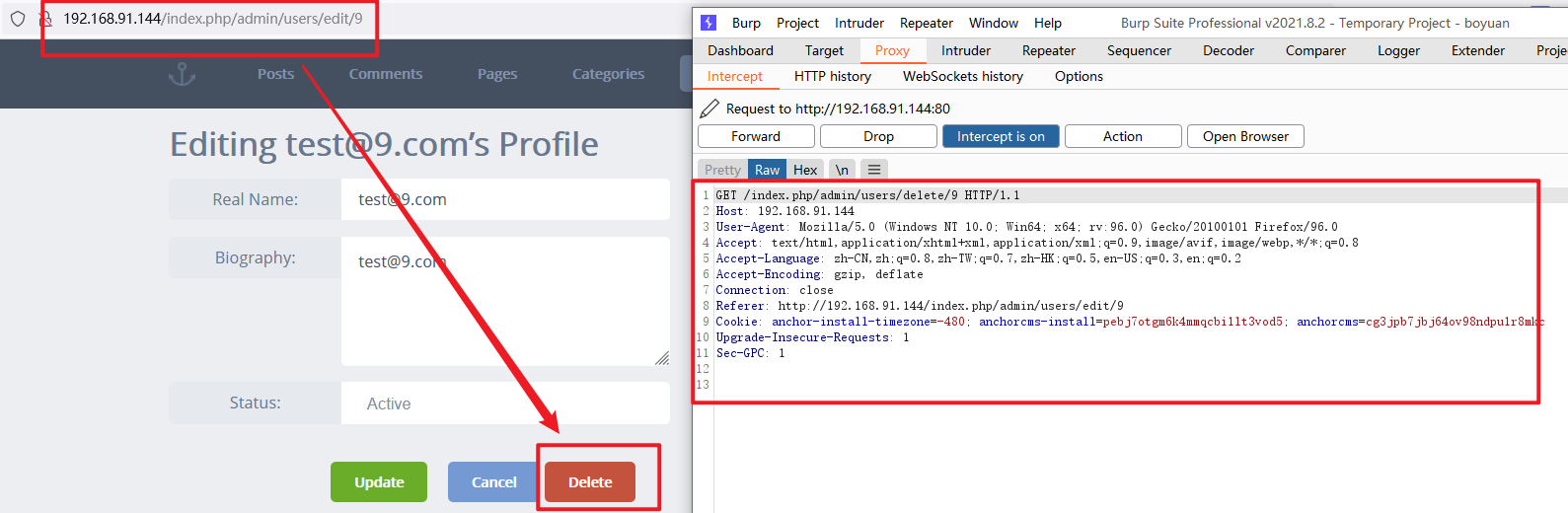Switch to the Dashboard tab
The height and width of the screenshot is (513, 1568).
pyautogui.click(x=740, y=50)
